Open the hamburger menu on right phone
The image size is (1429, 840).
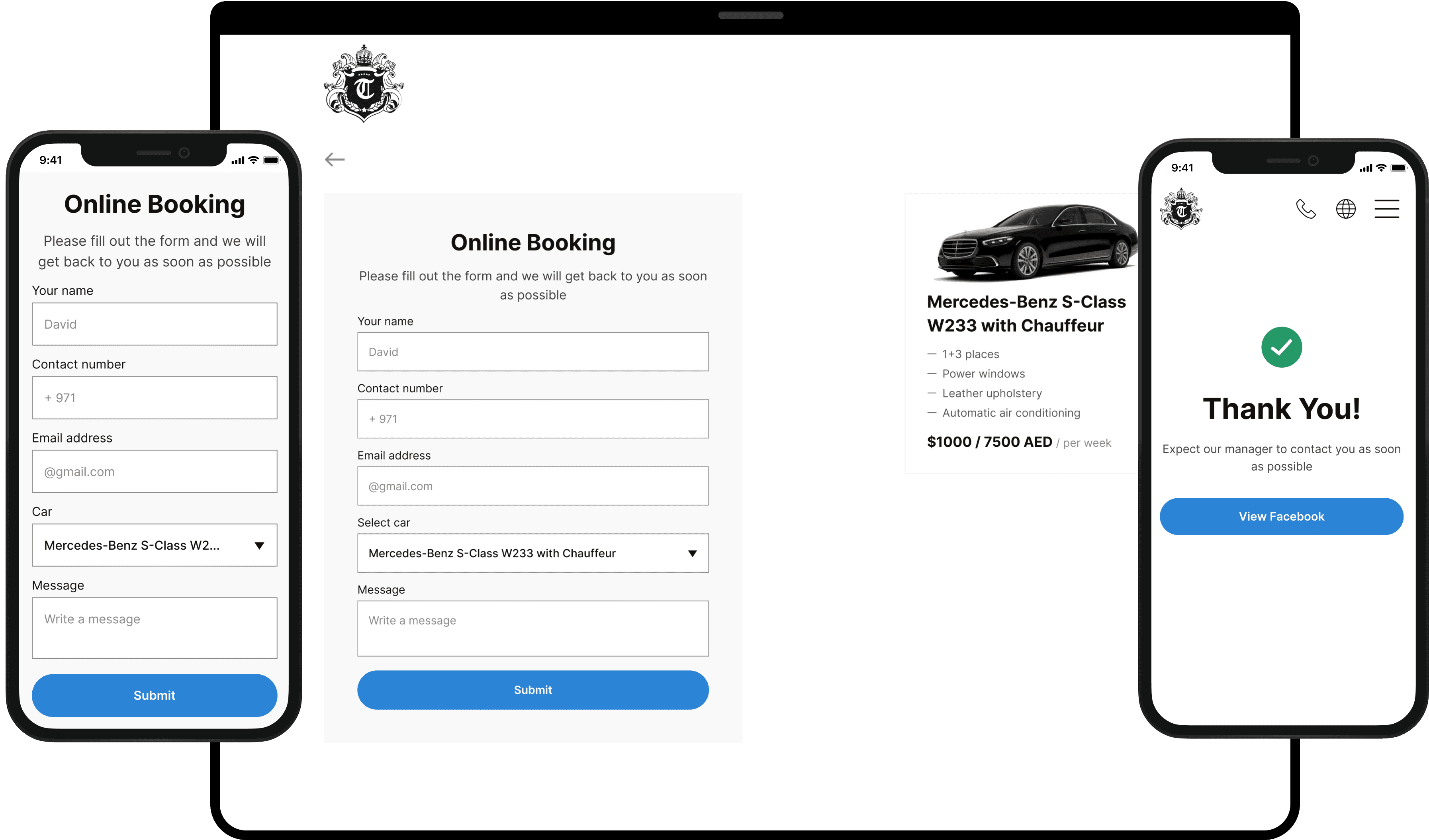[x=1386, y=209]
